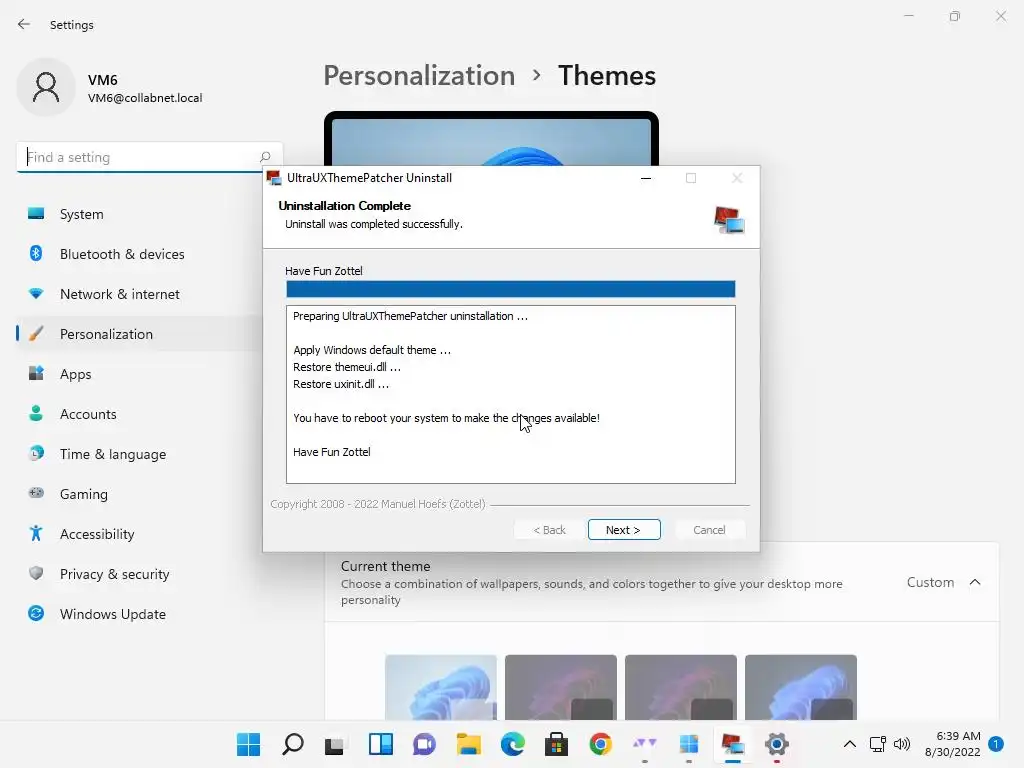Click the UltraUXThemePatcher title bar icon

tap(274, 178)
